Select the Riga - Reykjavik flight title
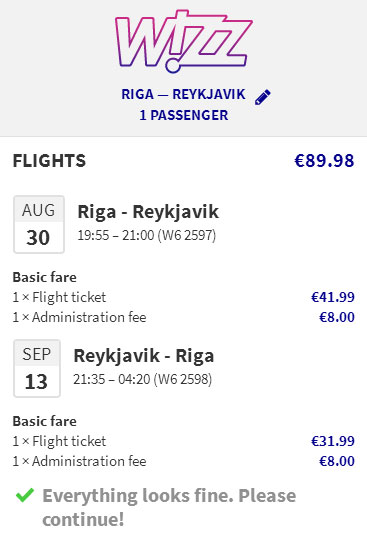This screenshot has width=367, height=541. [x=148, y=212]
